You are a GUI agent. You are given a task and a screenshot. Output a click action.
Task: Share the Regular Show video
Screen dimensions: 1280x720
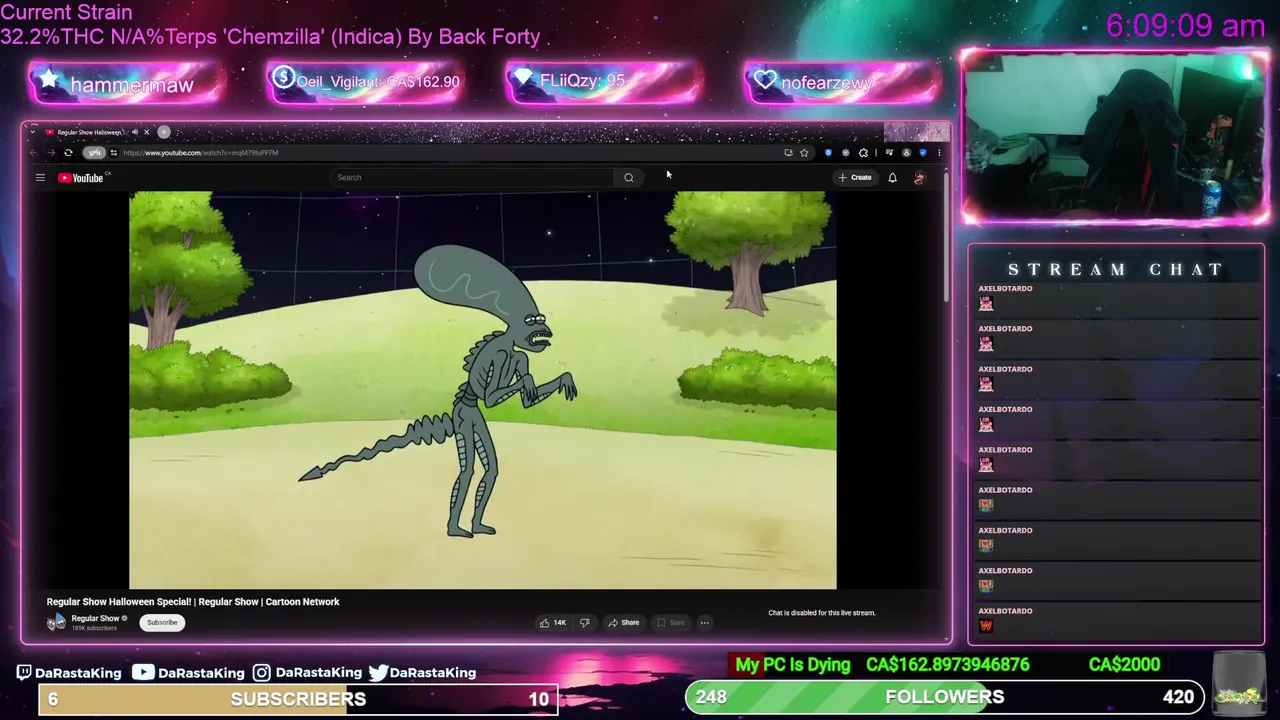pos(624,622)
